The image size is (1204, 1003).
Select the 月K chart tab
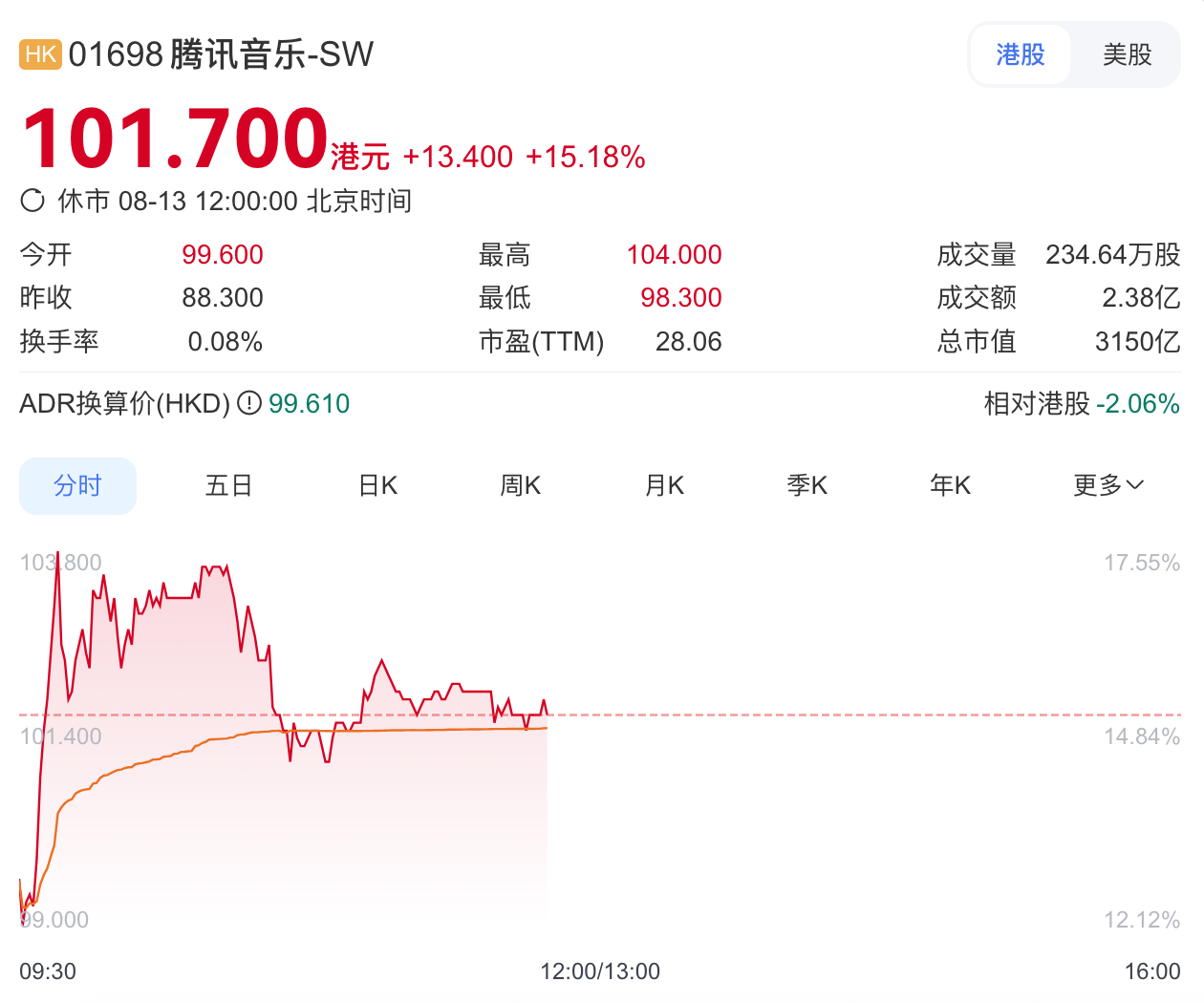pyautogui.click(x=664, y=485)
